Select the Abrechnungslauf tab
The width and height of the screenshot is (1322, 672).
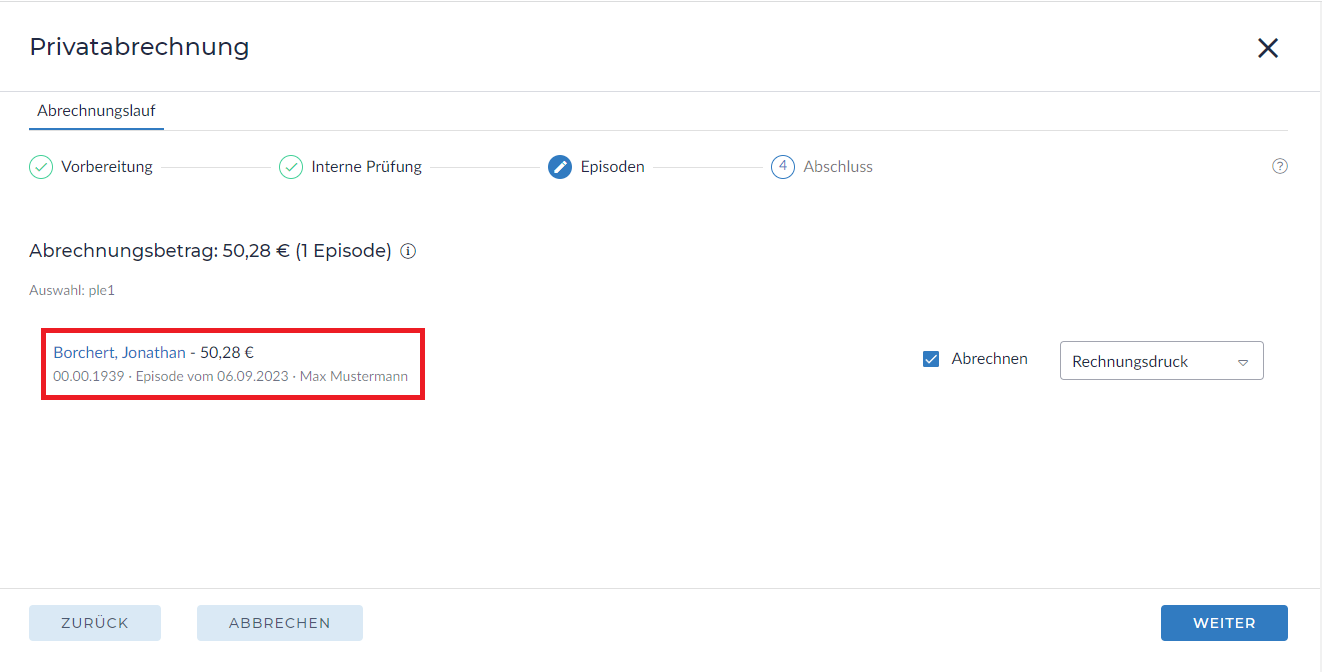(x=96, y=111)
